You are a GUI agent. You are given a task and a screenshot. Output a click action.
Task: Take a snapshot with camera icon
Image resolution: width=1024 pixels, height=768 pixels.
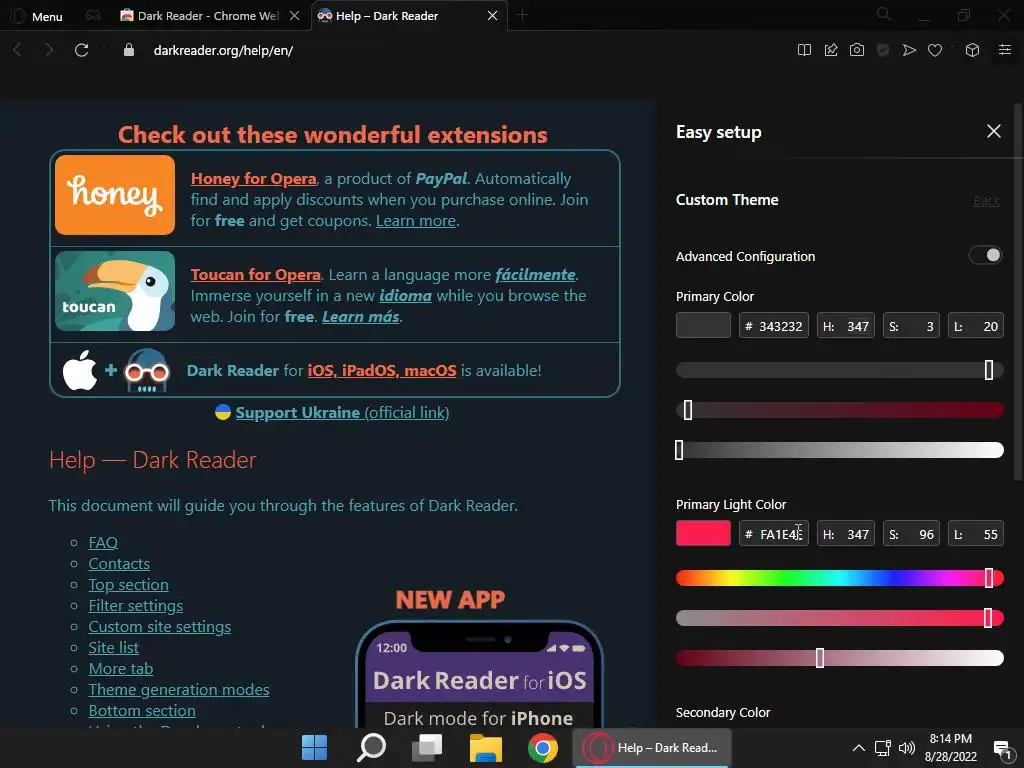coord(857,50)
